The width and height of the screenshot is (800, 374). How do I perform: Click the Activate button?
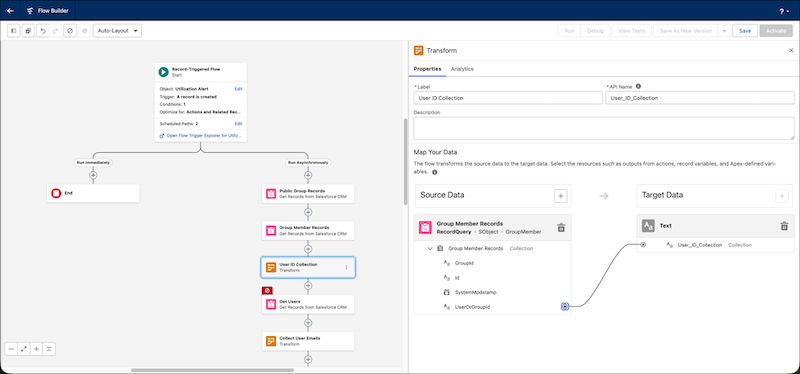(x=776, y=31)
